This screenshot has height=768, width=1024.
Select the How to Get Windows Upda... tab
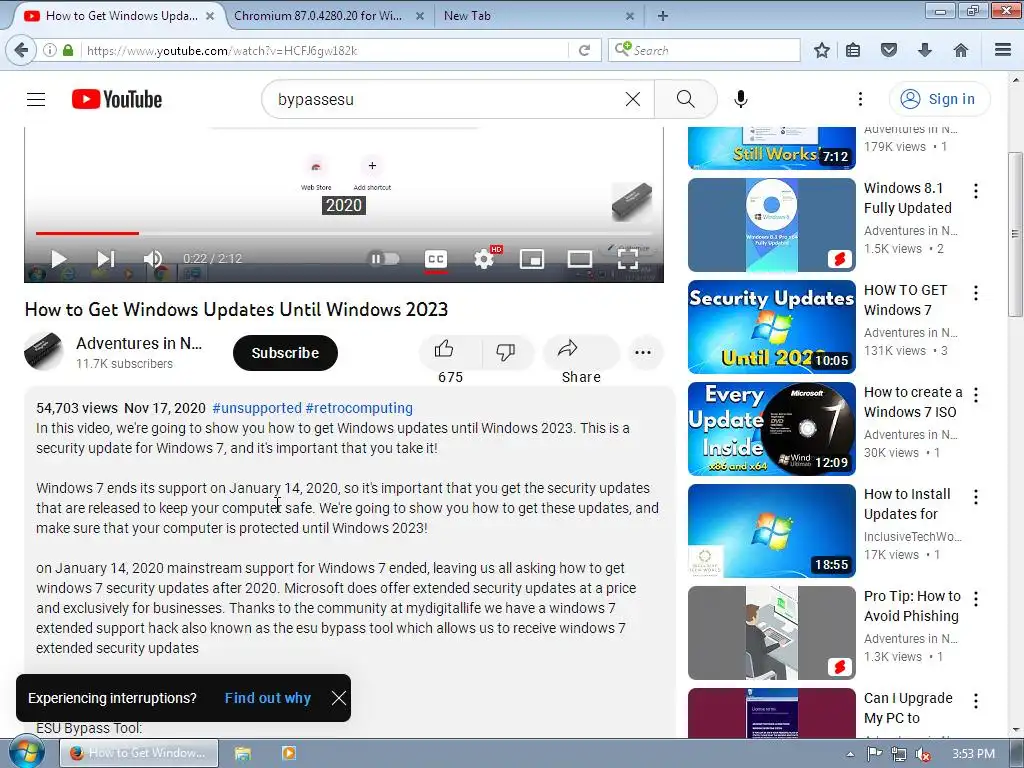tap(121, 16)
